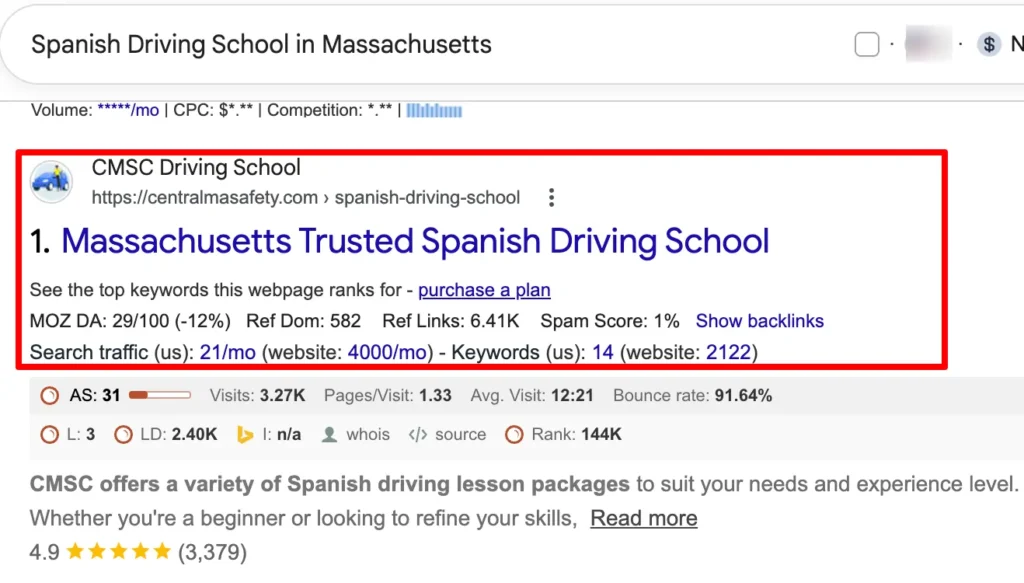Click the Pages/Visit: 1.33 stat
Image resolution: width=1024 pixels, height=583 pixels.
point(388,396)
